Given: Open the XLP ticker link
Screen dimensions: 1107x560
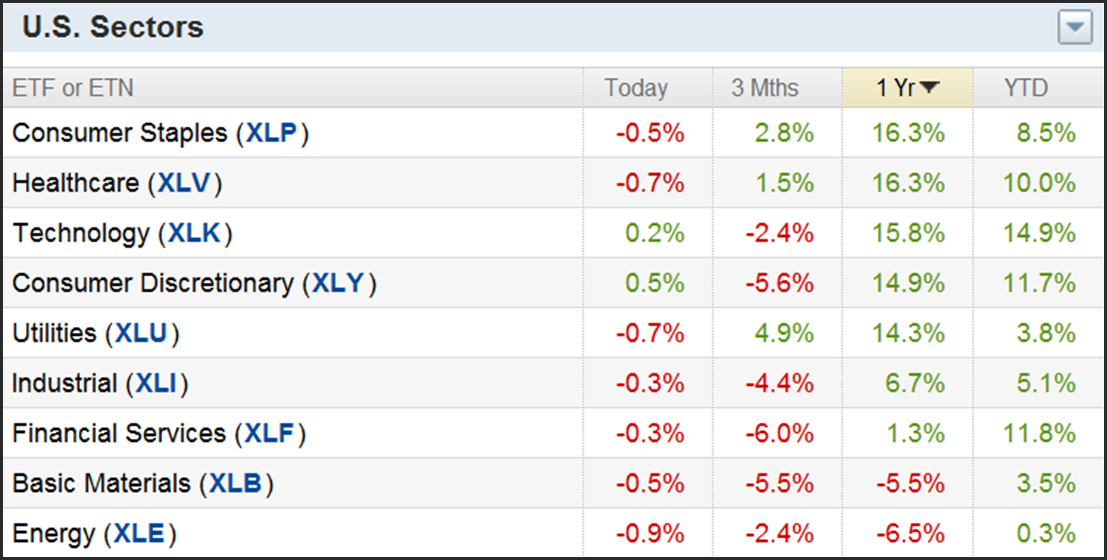Looking at the screenshot, I should (272, 133).
